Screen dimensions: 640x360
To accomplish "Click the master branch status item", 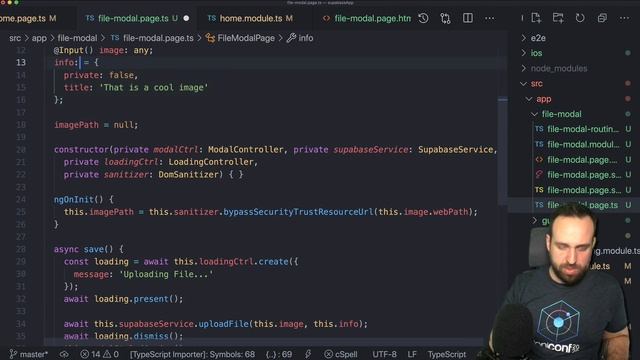I will 29,354.
